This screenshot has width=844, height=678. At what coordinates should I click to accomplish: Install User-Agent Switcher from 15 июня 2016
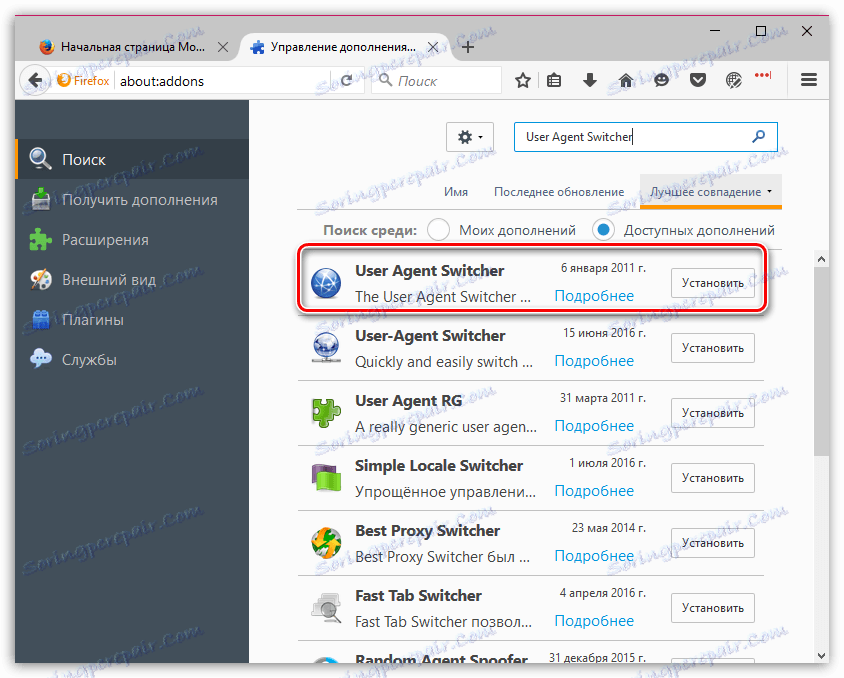713,348
